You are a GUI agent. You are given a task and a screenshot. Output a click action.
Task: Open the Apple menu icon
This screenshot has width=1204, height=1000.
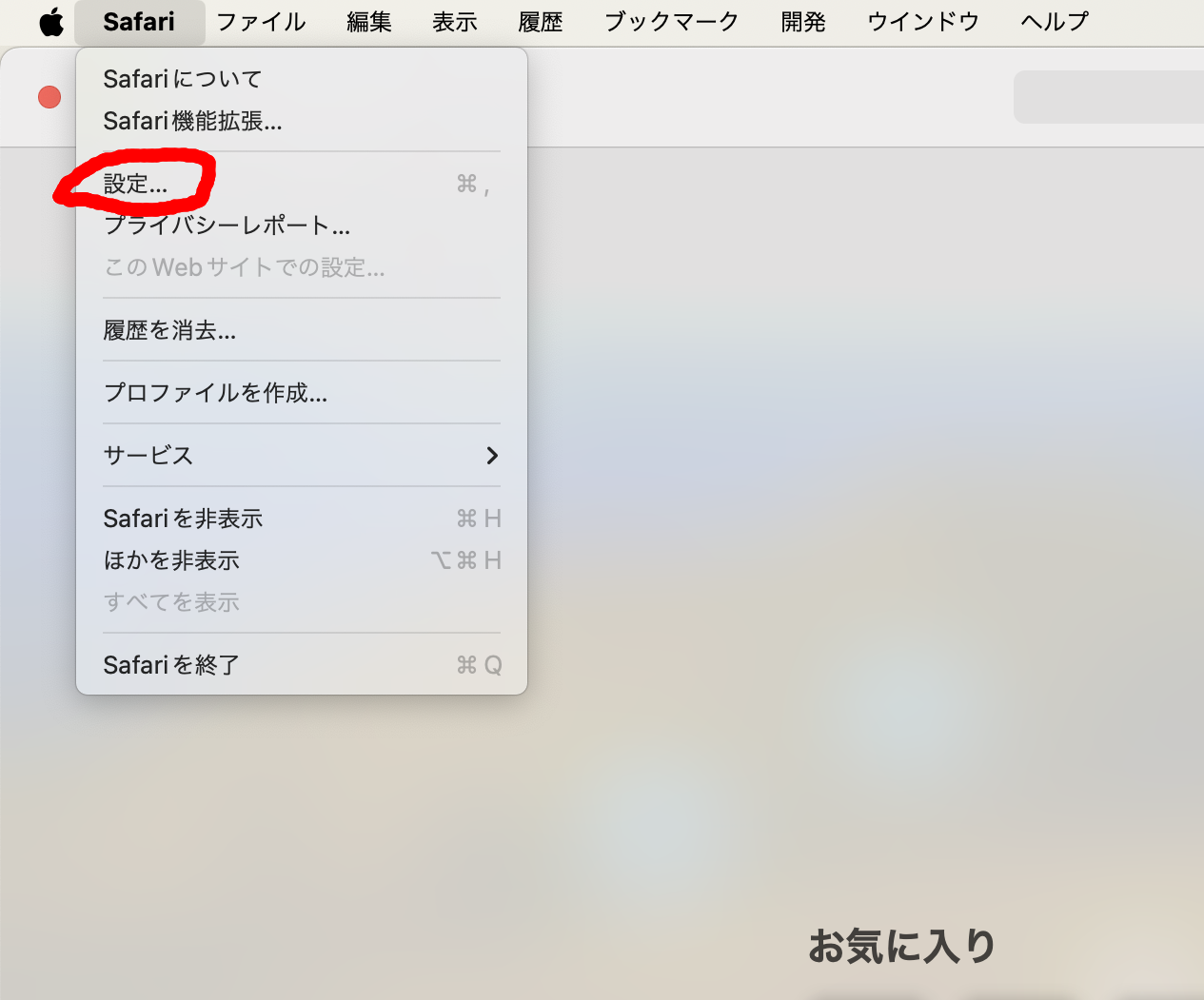(51, 21)
